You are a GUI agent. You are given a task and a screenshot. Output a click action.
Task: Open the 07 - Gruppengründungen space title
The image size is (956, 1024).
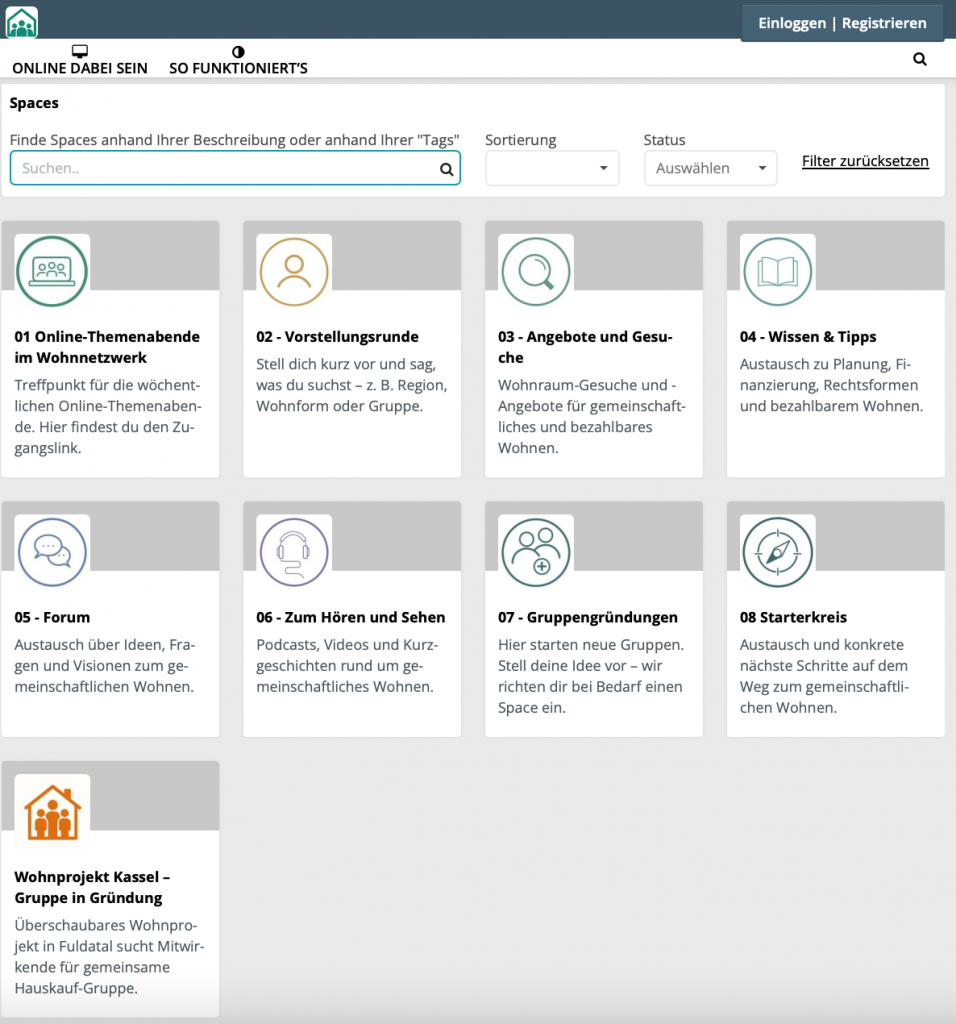click(x=588, y=617)
